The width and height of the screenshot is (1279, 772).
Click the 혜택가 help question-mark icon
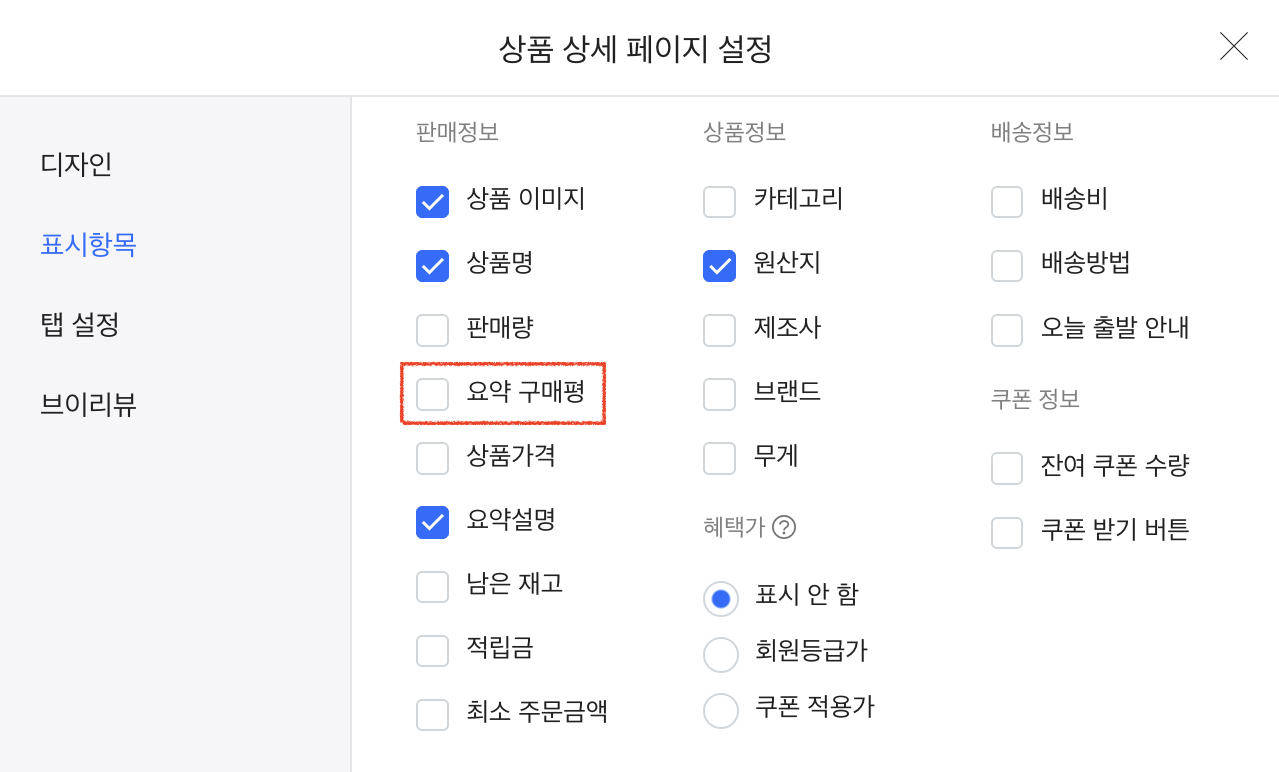pyautogui.click(x=784, y=527)
